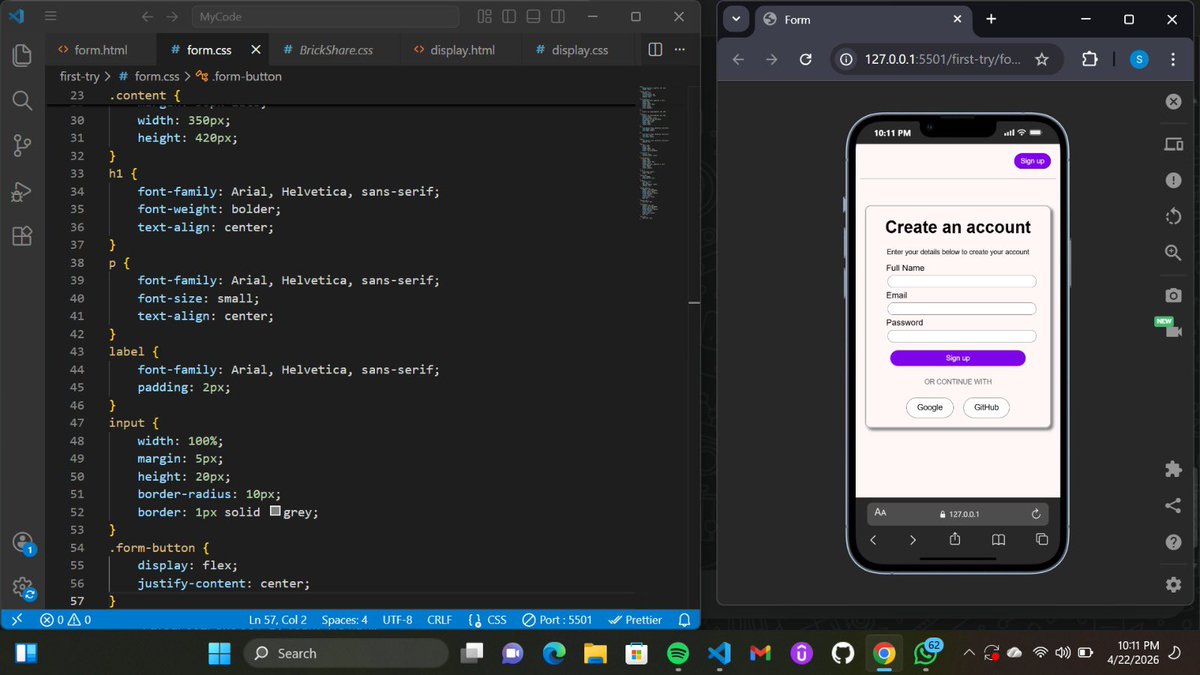Viewport: 1200px width, 675px height.
Task: Zoom the simulator with magnifier icon
Action: point(1173,253)
